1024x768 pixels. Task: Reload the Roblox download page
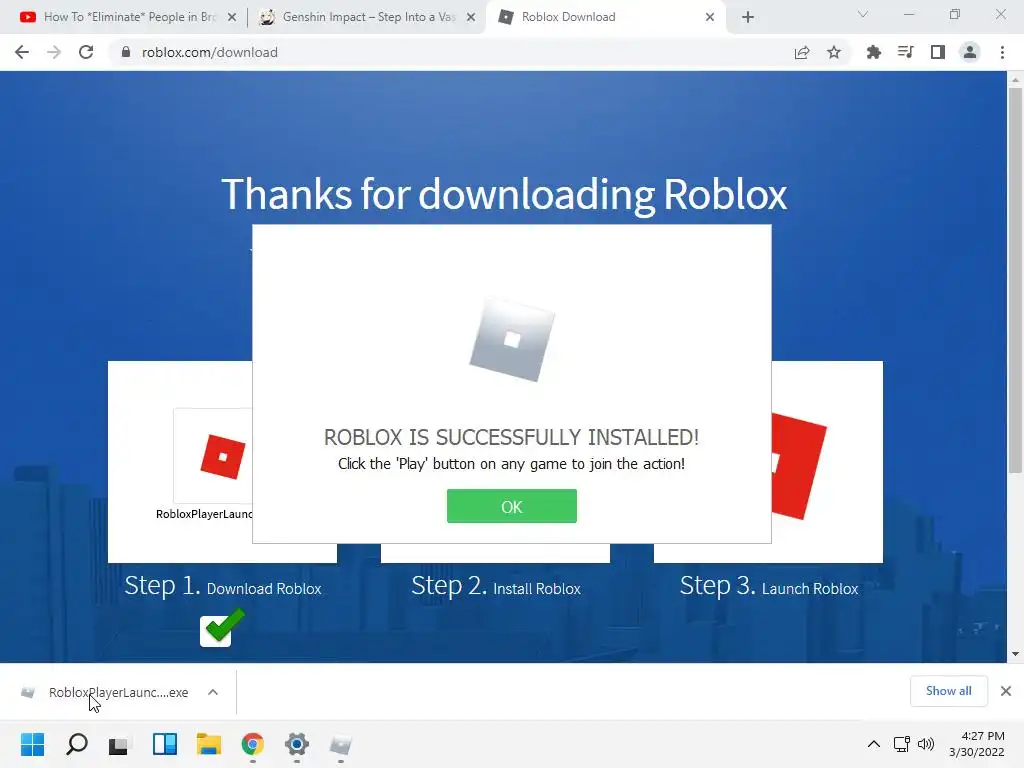pos(86,52)
